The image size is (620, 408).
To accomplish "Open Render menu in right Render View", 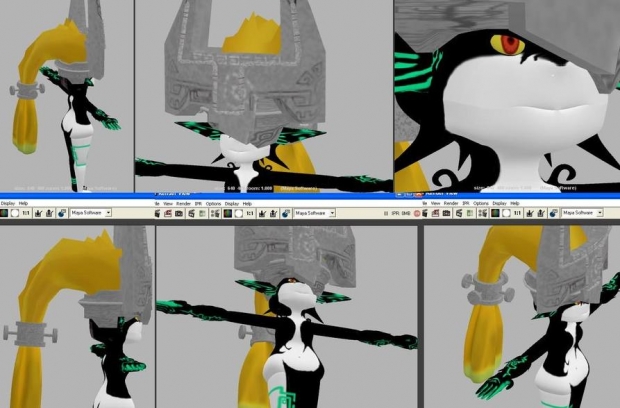I will pyautogui.click(x=451, y=203).
